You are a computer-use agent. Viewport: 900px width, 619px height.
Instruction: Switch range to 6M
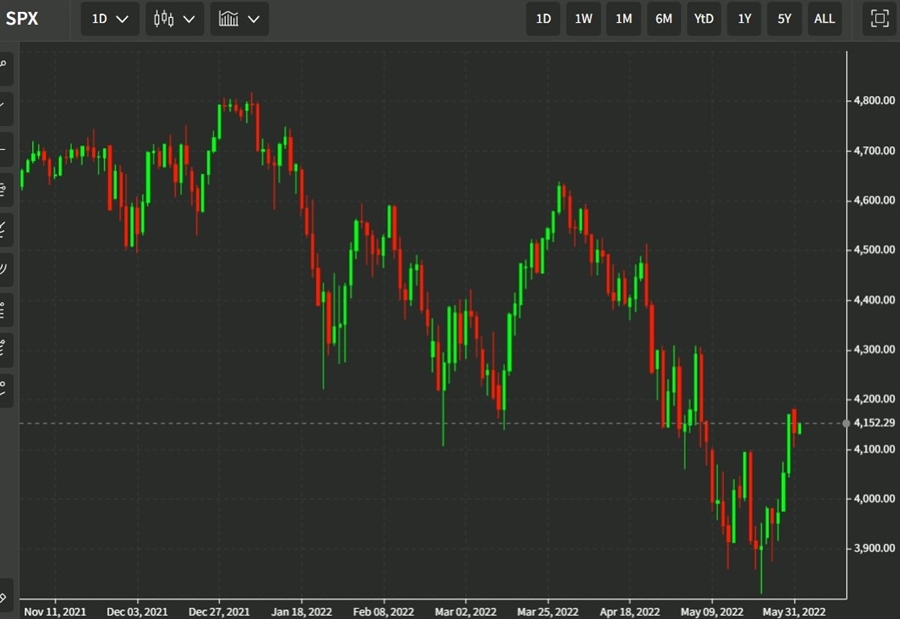(x=664, y=19)
